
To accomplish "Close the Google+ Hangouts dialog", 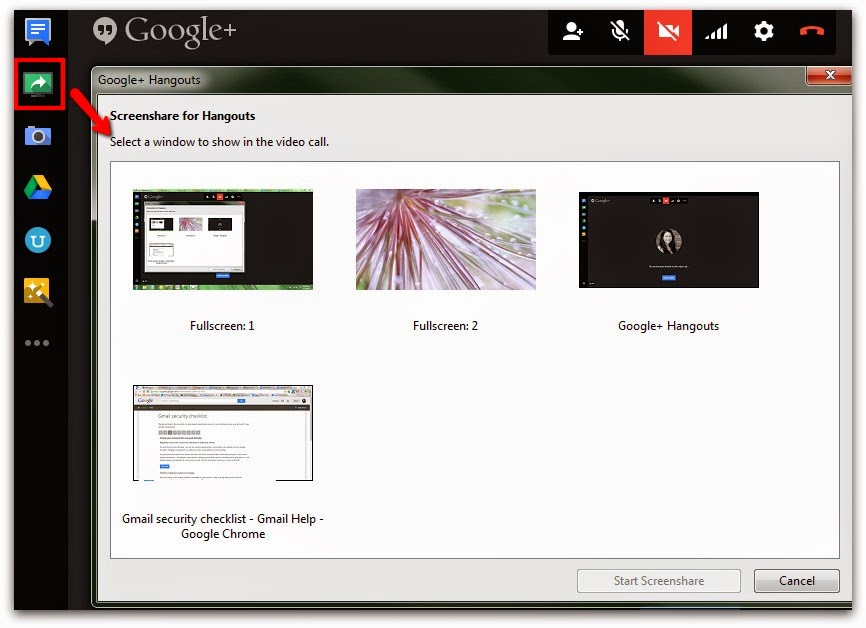I will [x=830, y=75].
